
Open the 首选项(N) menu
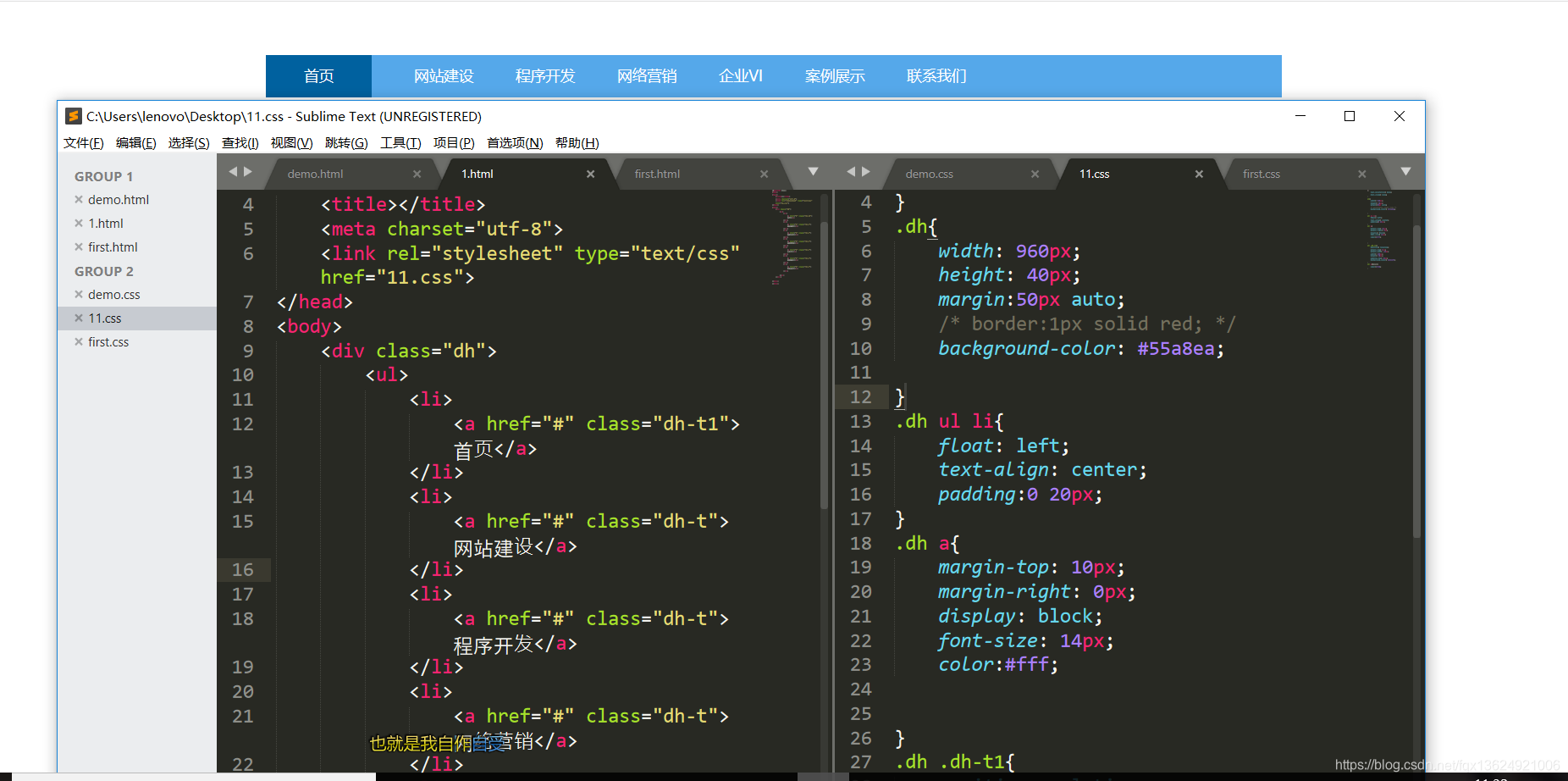click(x=514, y=143)
